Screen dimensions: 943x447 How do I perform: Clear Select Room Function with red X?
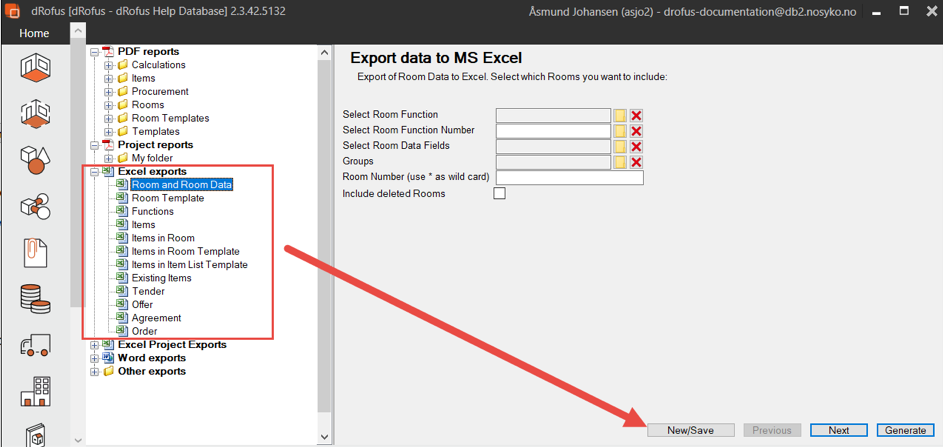pos(636,116)
